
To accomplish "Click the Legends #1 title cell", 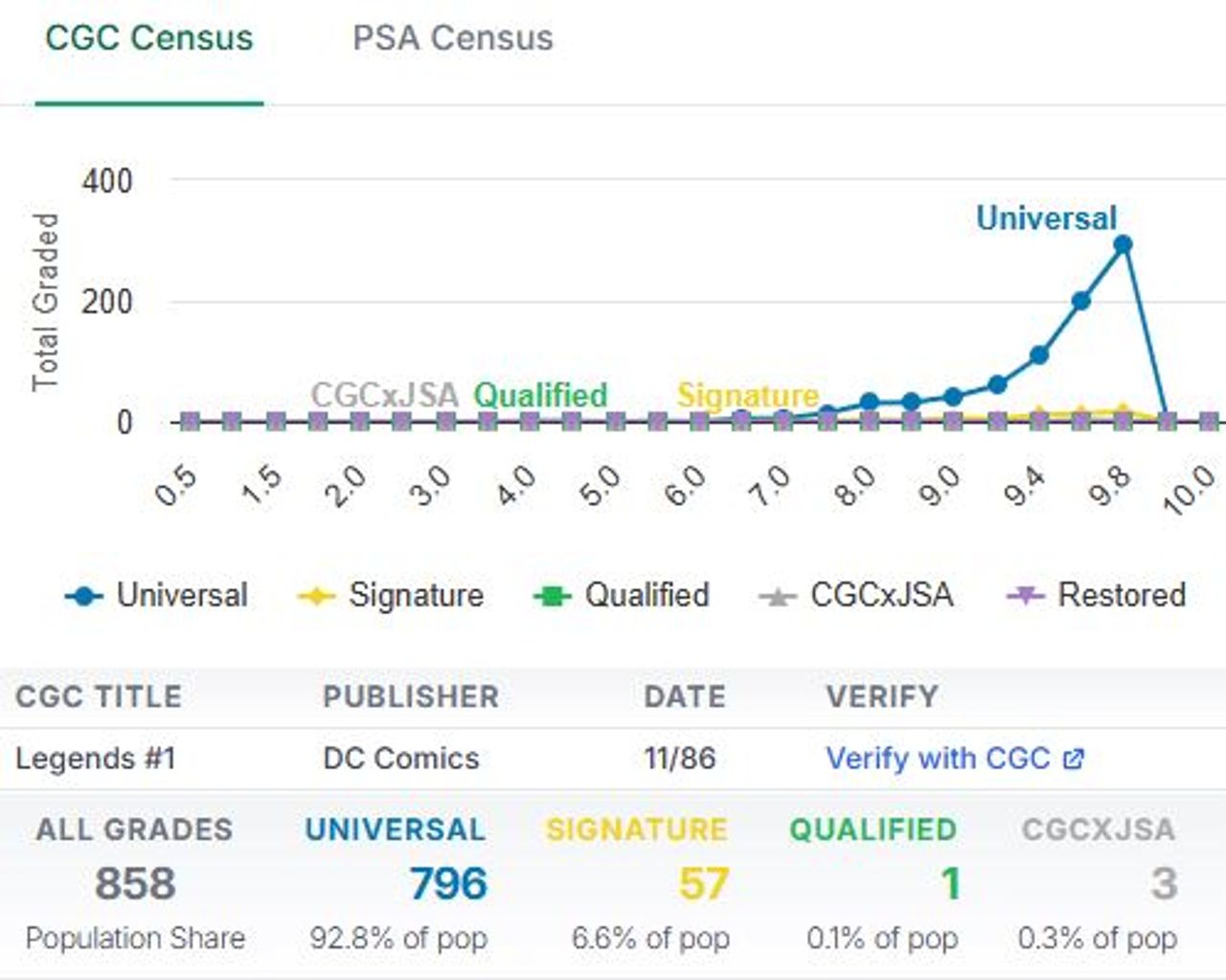I will coord(96,759).
